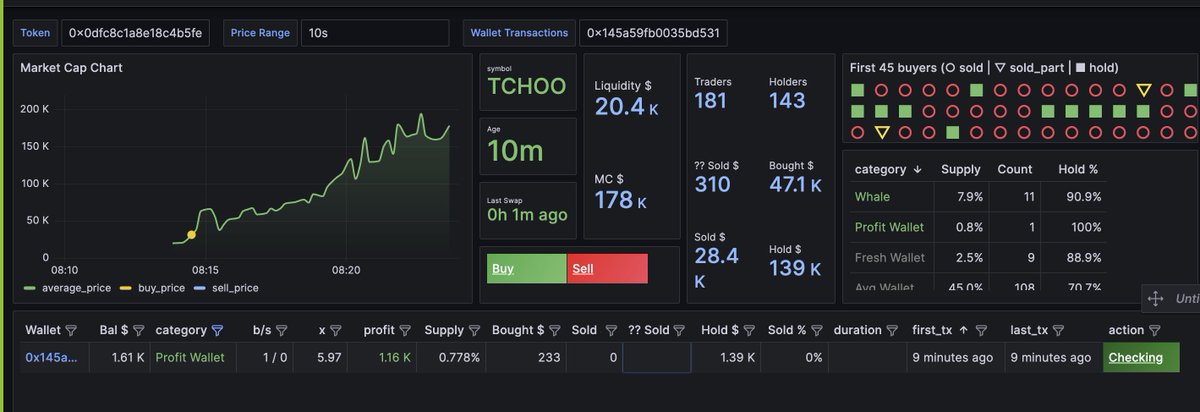Open filter for Hold $ column
The width and height of the screenshot is (1200, 412).
750,330
